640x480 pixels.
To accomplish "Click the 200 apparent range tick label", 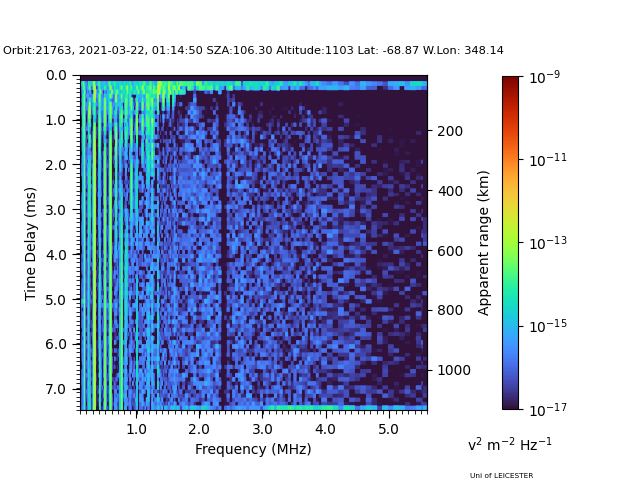I will (x=450, y=131).
